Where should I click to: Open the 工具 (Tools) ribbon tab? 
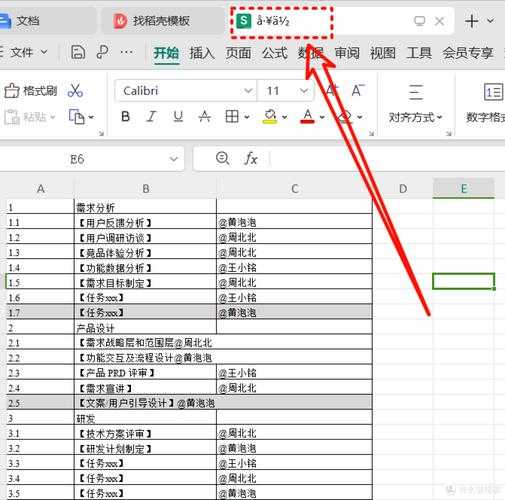[419, 53]
